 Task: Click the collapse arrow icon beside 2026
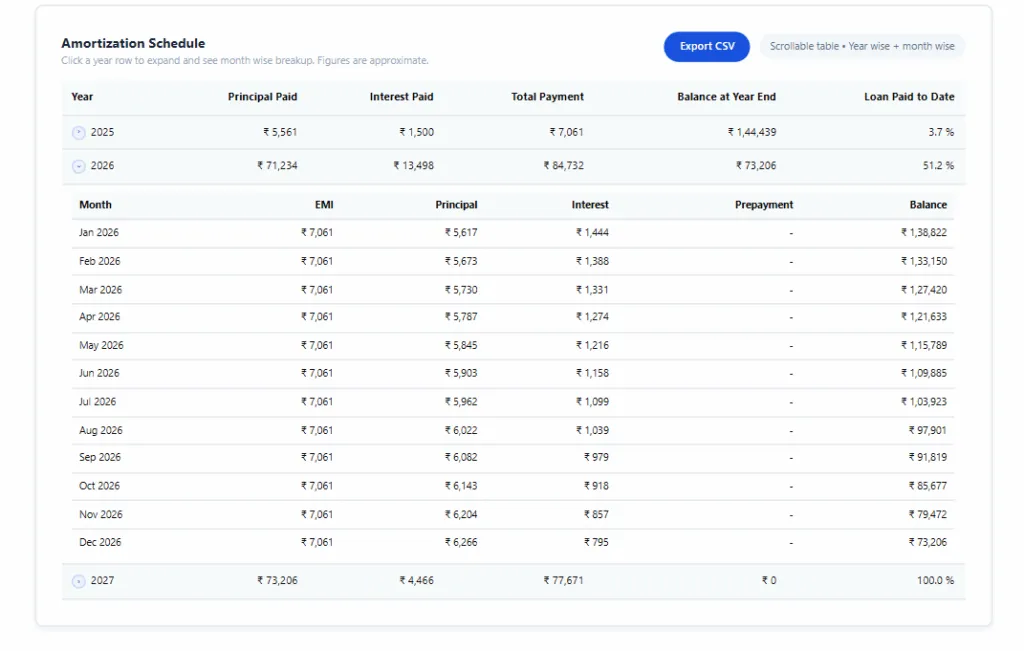pyautogui.click(x=79, y=165)
